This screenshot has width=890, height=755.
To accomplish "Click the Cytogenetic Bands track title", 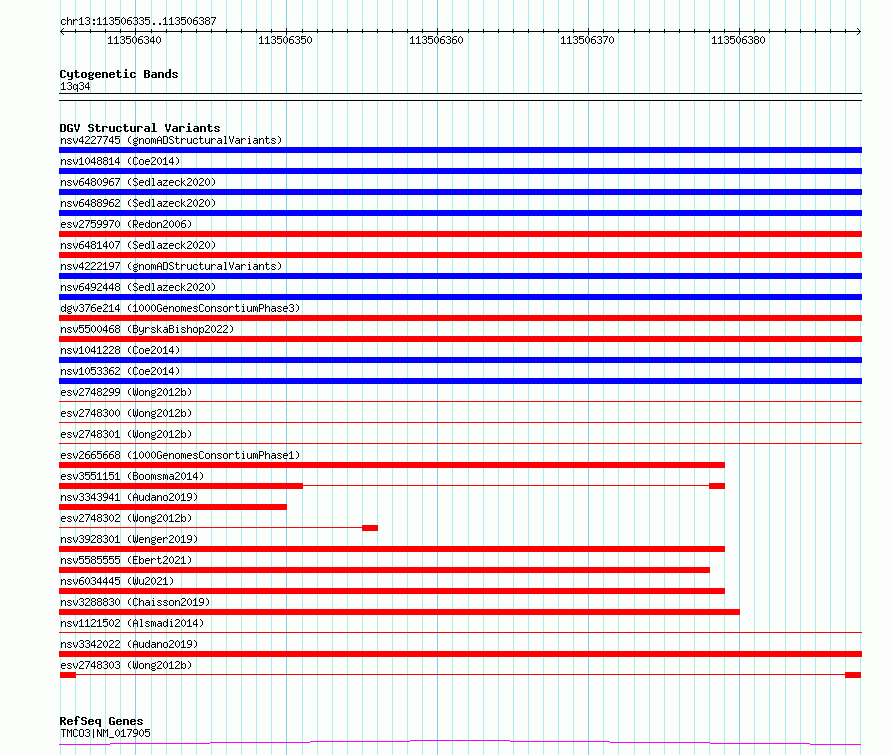I will (119, 74).
